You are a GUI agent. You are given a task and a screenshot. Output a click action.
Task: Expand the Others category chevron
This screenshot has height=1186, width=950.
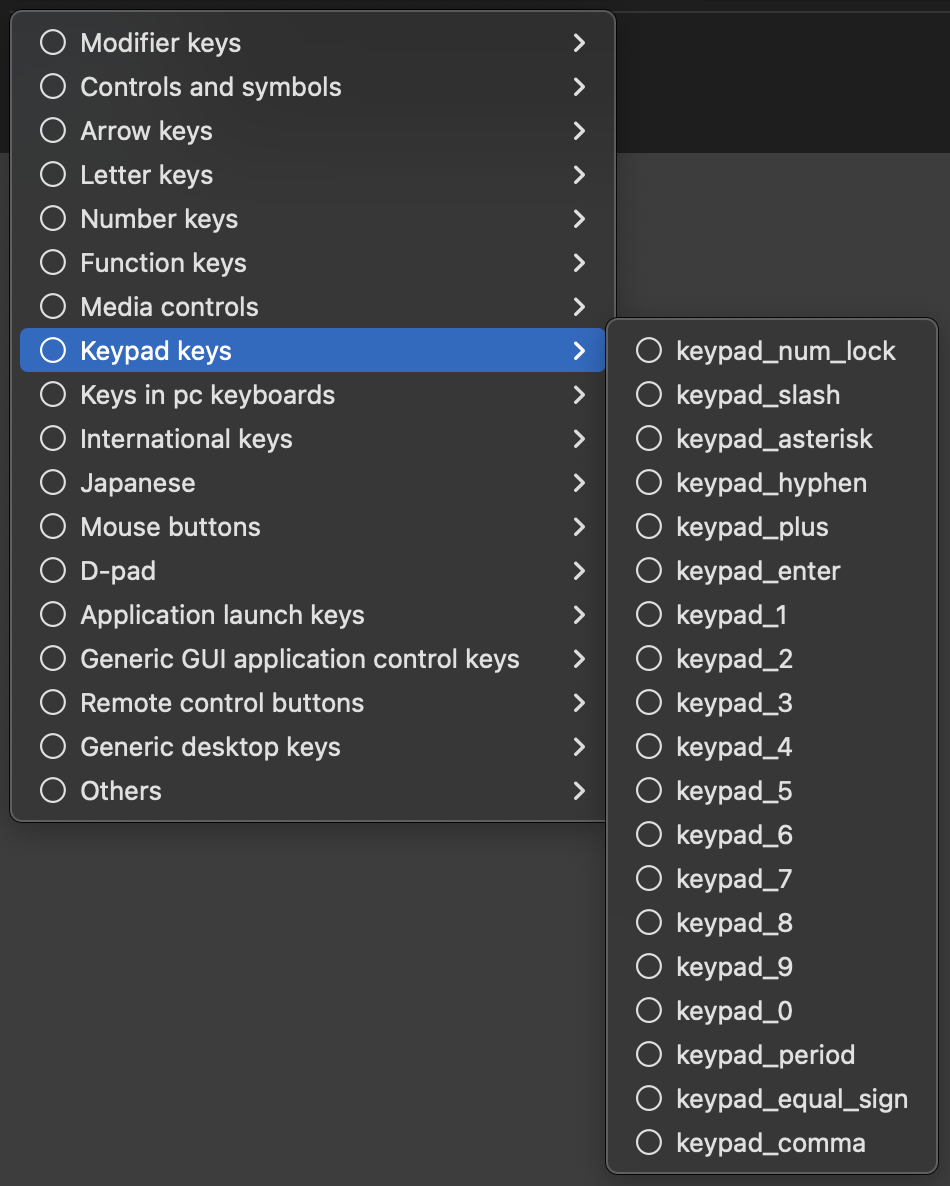579,790
